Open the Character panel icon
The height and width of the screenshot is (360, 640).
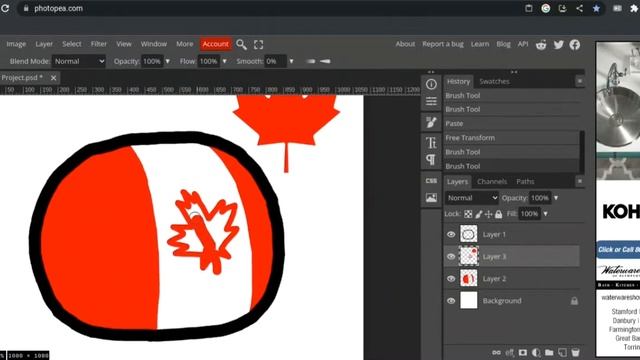[x=431, y=142]
